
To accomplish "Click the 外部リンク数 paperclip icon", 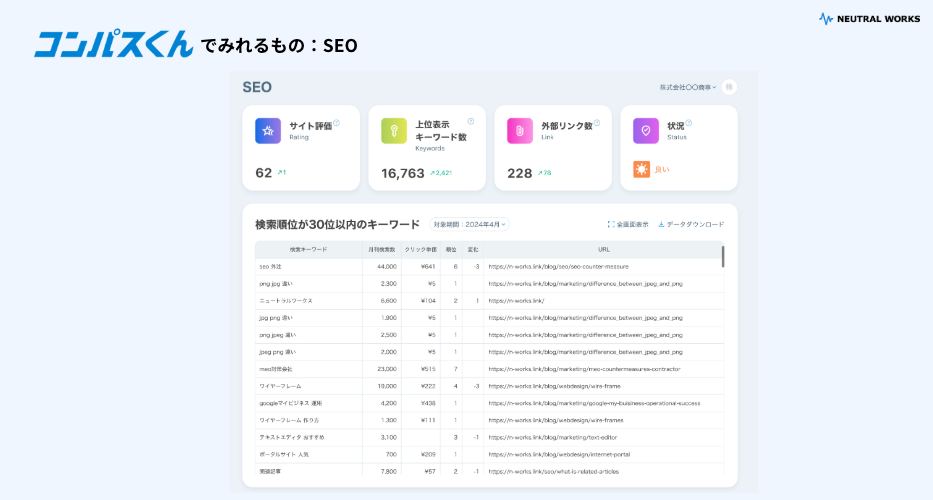I will [520, 131].
